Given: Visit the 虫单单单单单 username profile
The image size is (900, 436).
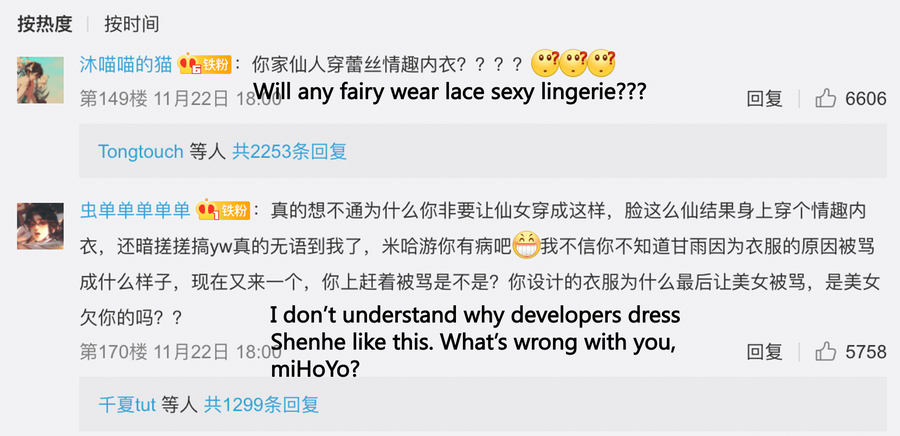Looking at the screenshot, I should tap(135, 210).
